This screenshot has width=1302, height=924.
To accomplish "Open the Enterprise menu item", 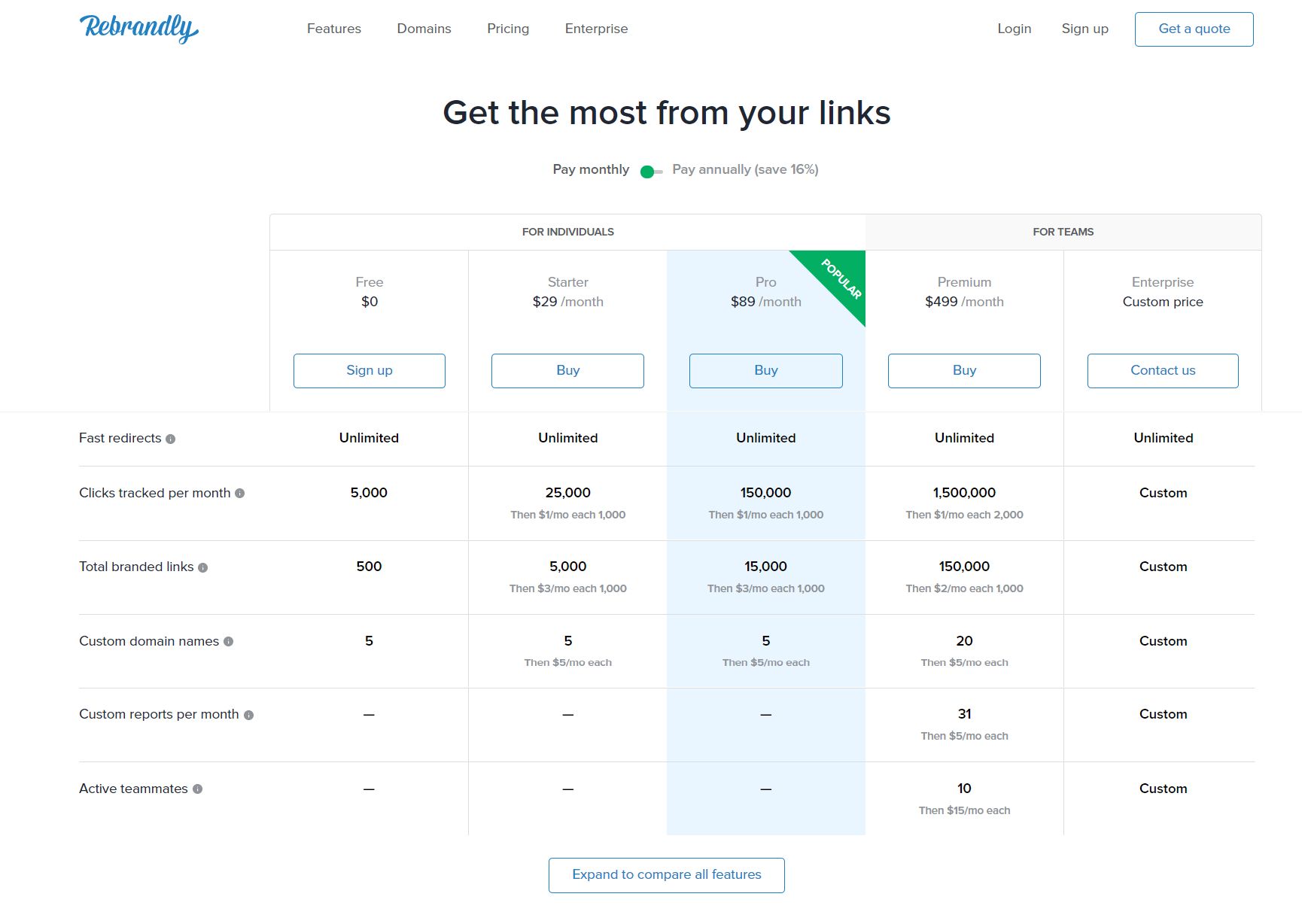I will tap(595, 29).
